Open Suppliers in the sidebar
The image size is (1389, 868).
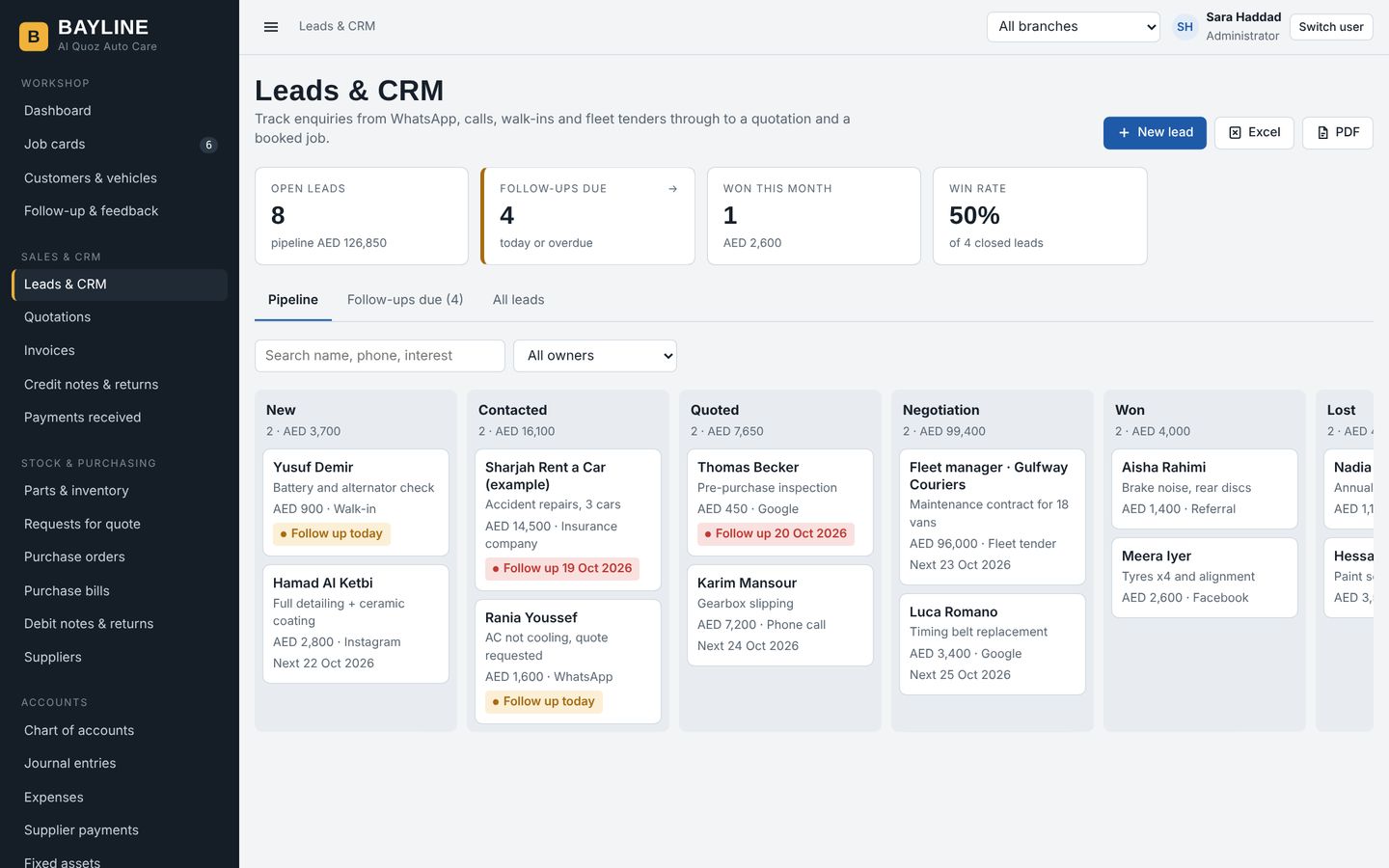tap(120, 658)
